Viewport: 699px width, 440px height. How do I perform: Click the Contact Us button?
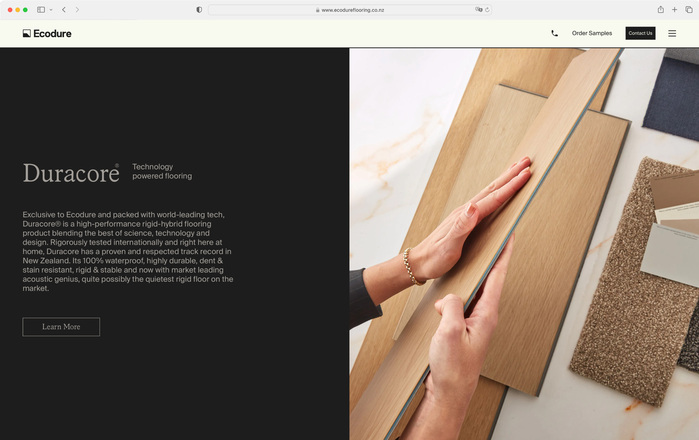(640, 33)
